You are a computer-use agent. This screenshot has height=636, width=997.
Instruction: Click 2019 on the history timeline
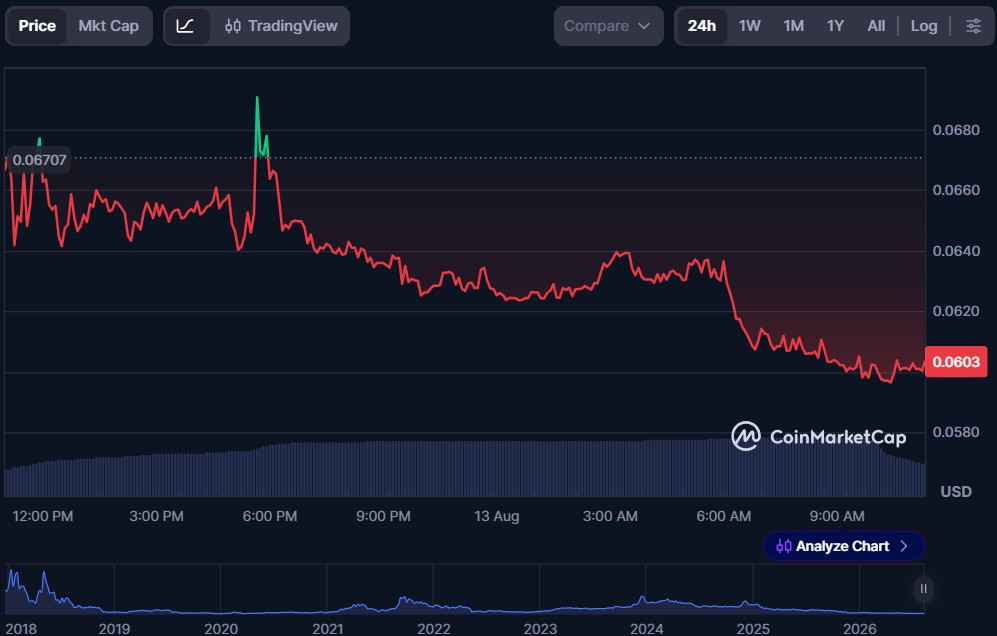pyautogui.click(x=114, y=629)
